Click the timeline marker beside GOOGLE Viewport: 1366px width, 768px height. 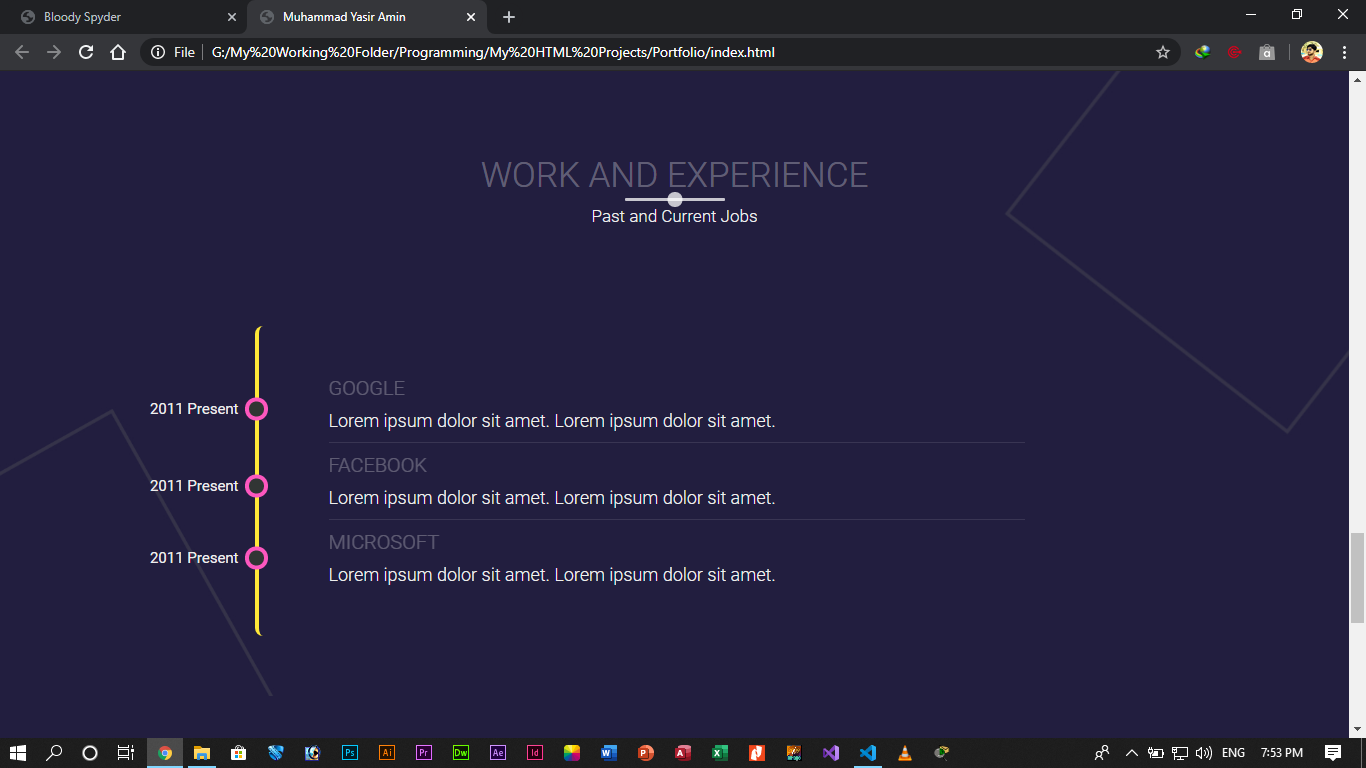click(256, 409)
